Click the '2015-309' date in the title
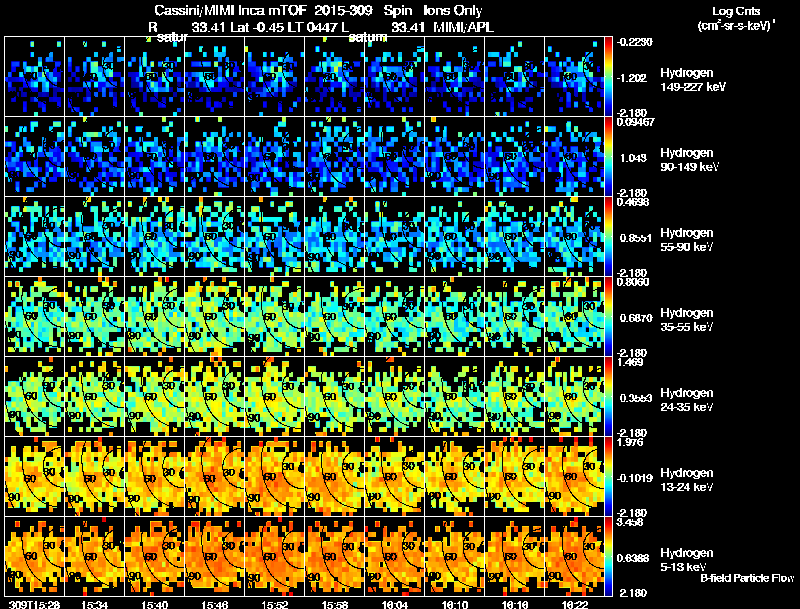 click(343, 11)
